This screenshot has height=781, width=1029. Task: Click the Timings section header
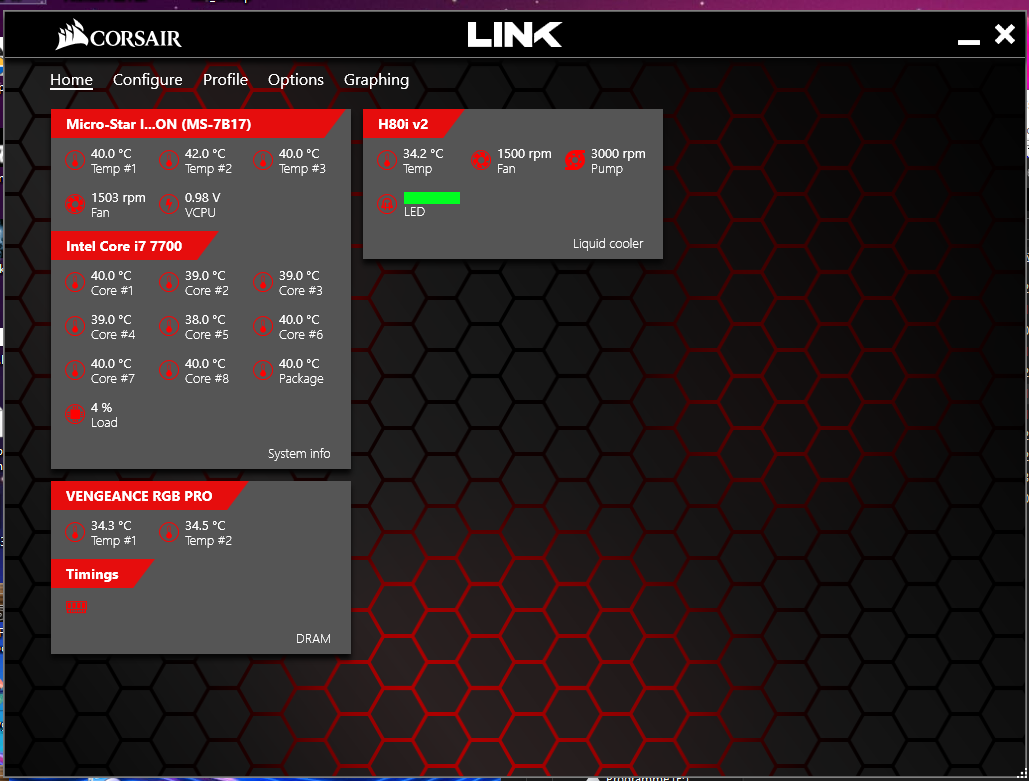point(102,574)
